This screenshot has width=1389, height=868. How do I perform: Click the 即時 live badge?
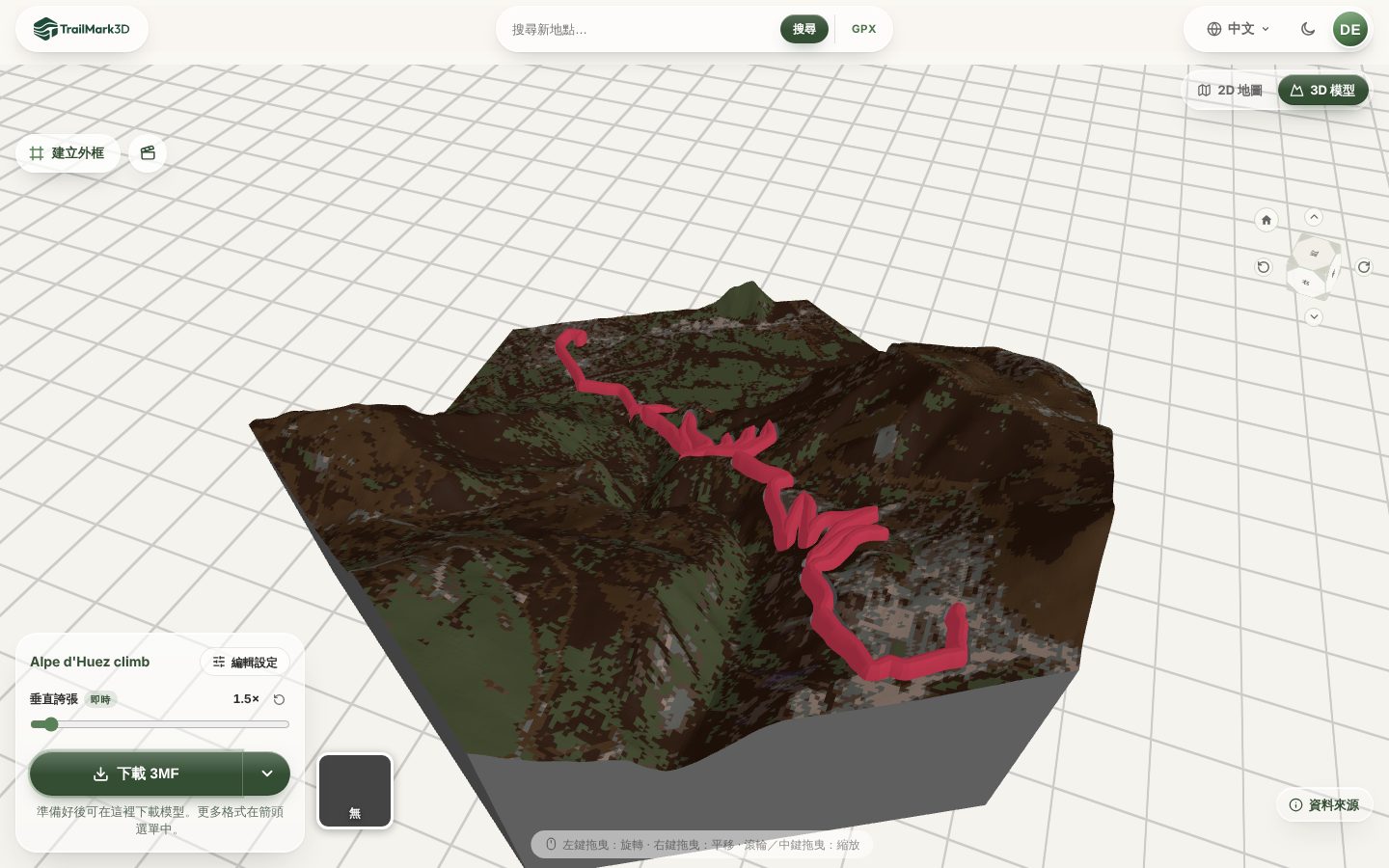pyautogui.click(x=100, y=699)
